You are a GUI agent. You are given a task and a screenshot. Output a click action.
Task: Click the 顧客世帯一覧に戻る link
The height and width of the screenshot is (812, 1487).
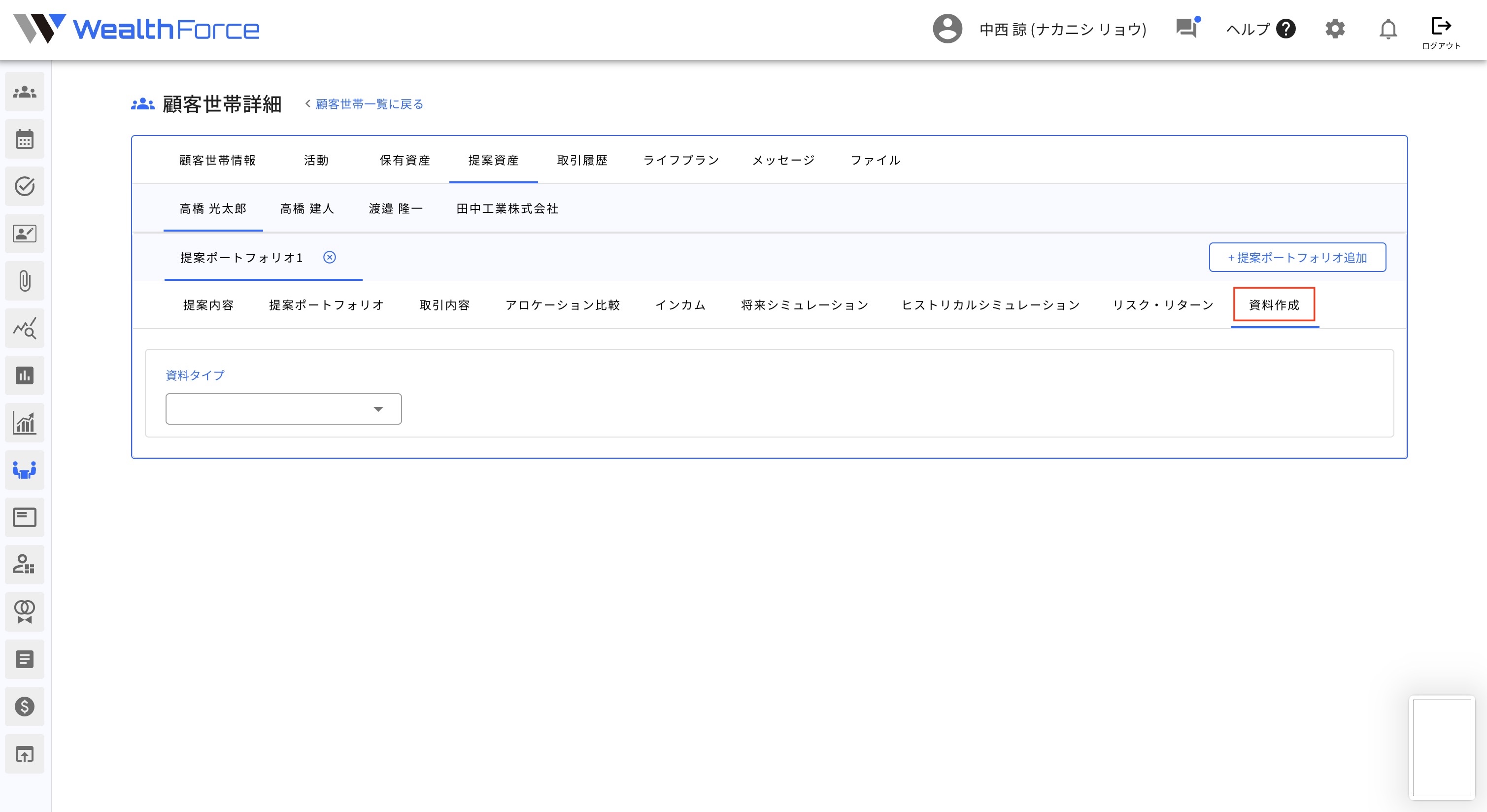tap(370, 104)
